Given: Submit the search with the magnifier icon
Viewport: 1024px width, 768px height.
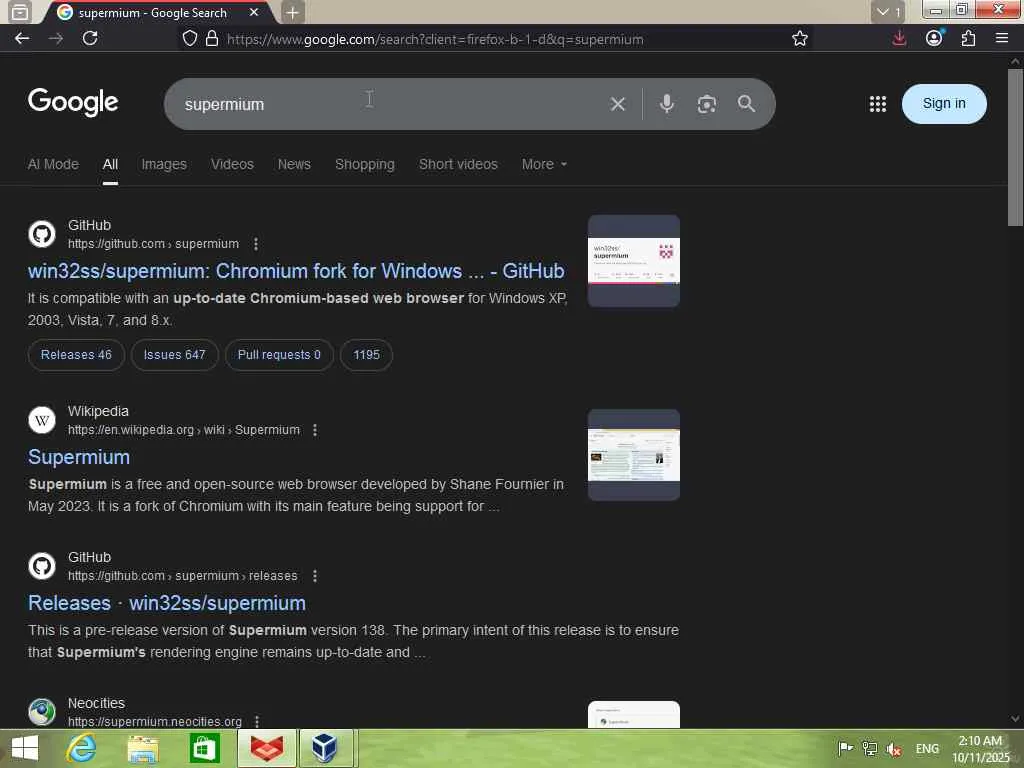Looking at the screenshot, I should pos(746,104).
